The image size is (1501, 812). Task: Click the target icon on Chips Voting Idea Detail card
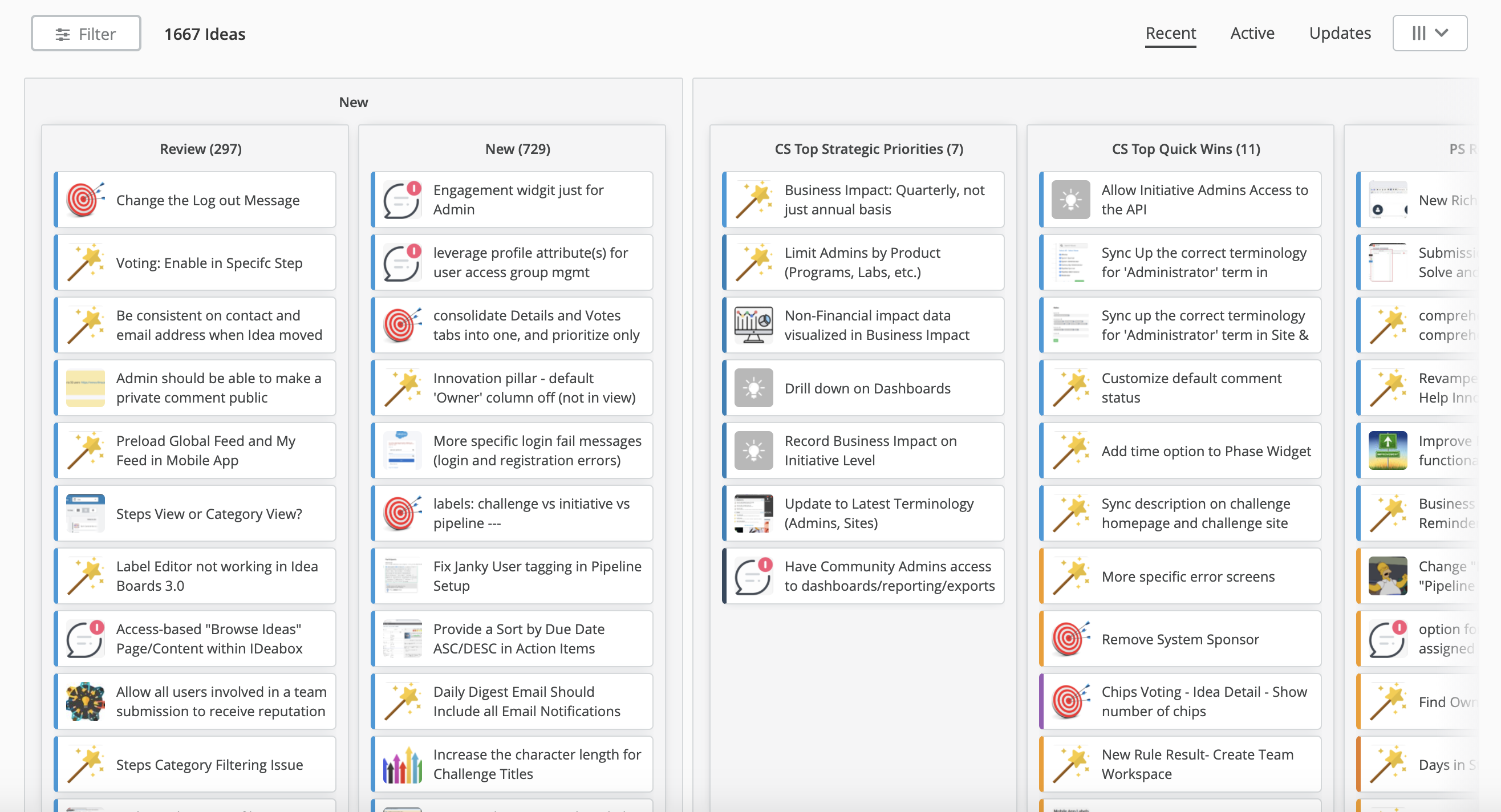click(1070, 701)
